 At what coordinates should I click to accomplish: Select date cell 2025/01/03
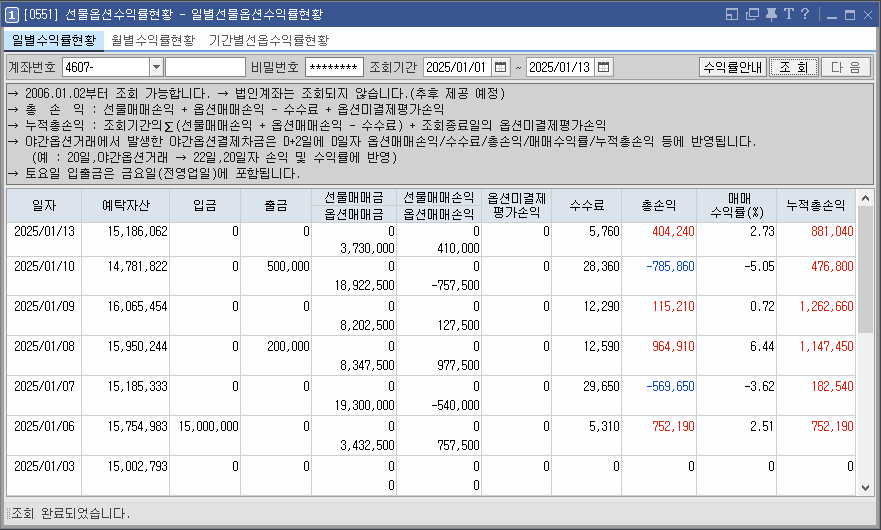pyautogui.click(x=44, y=466)
